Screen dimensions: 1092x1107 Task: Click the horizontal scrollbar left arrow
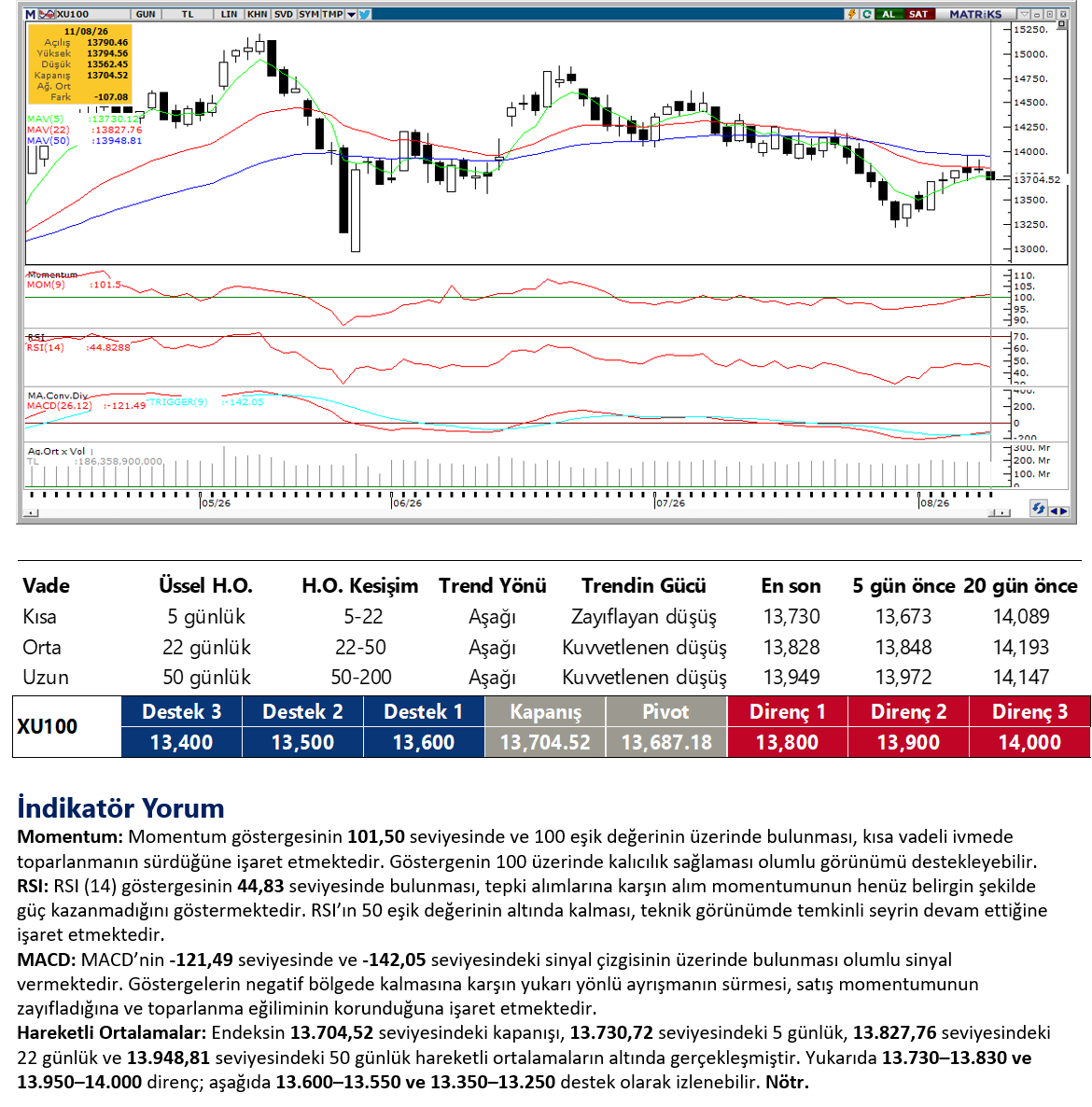click(x=31, y=513)
